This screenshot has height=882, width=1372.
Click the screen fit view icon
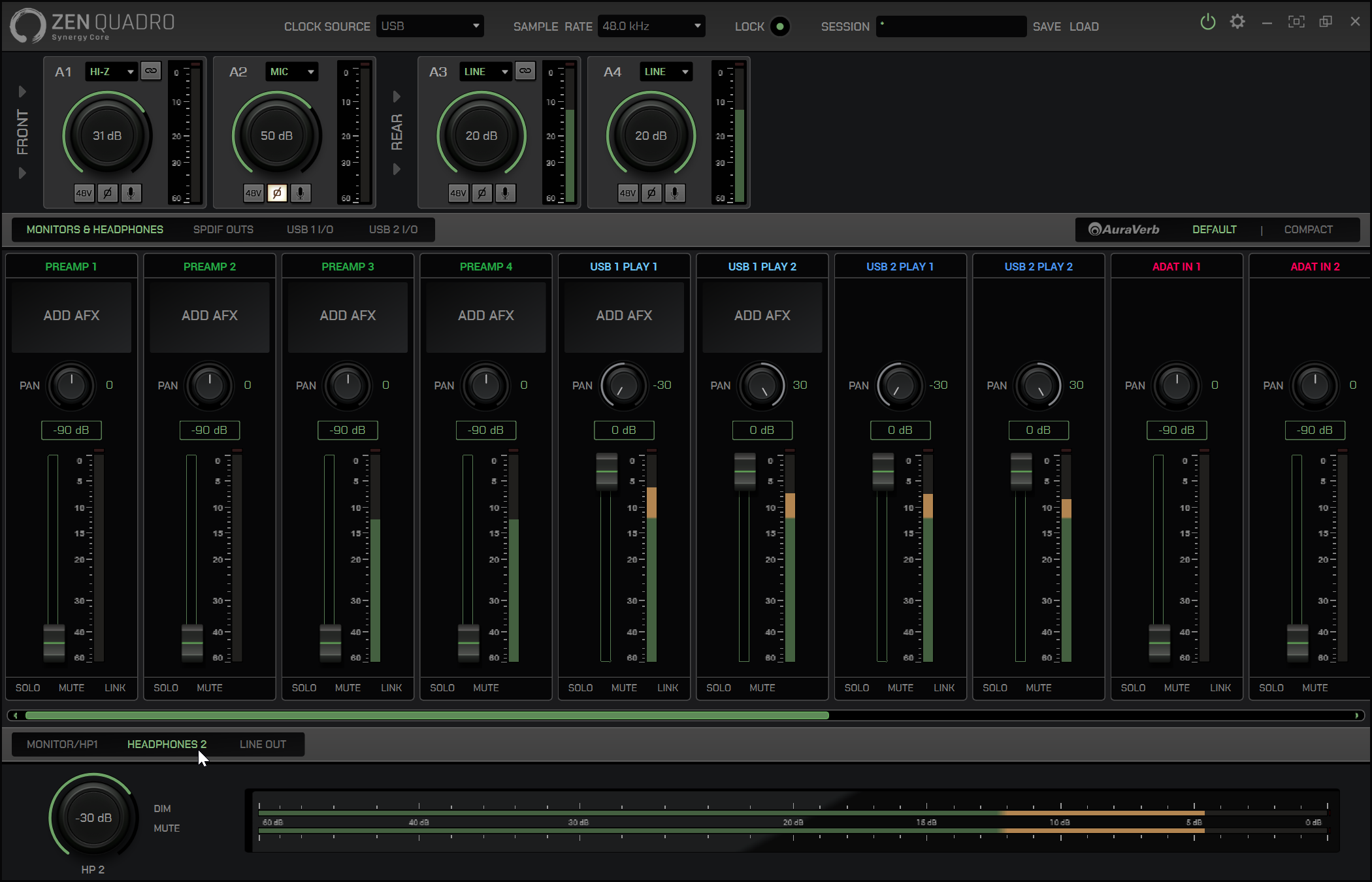pyautogui.click(x=1296, y=22)
